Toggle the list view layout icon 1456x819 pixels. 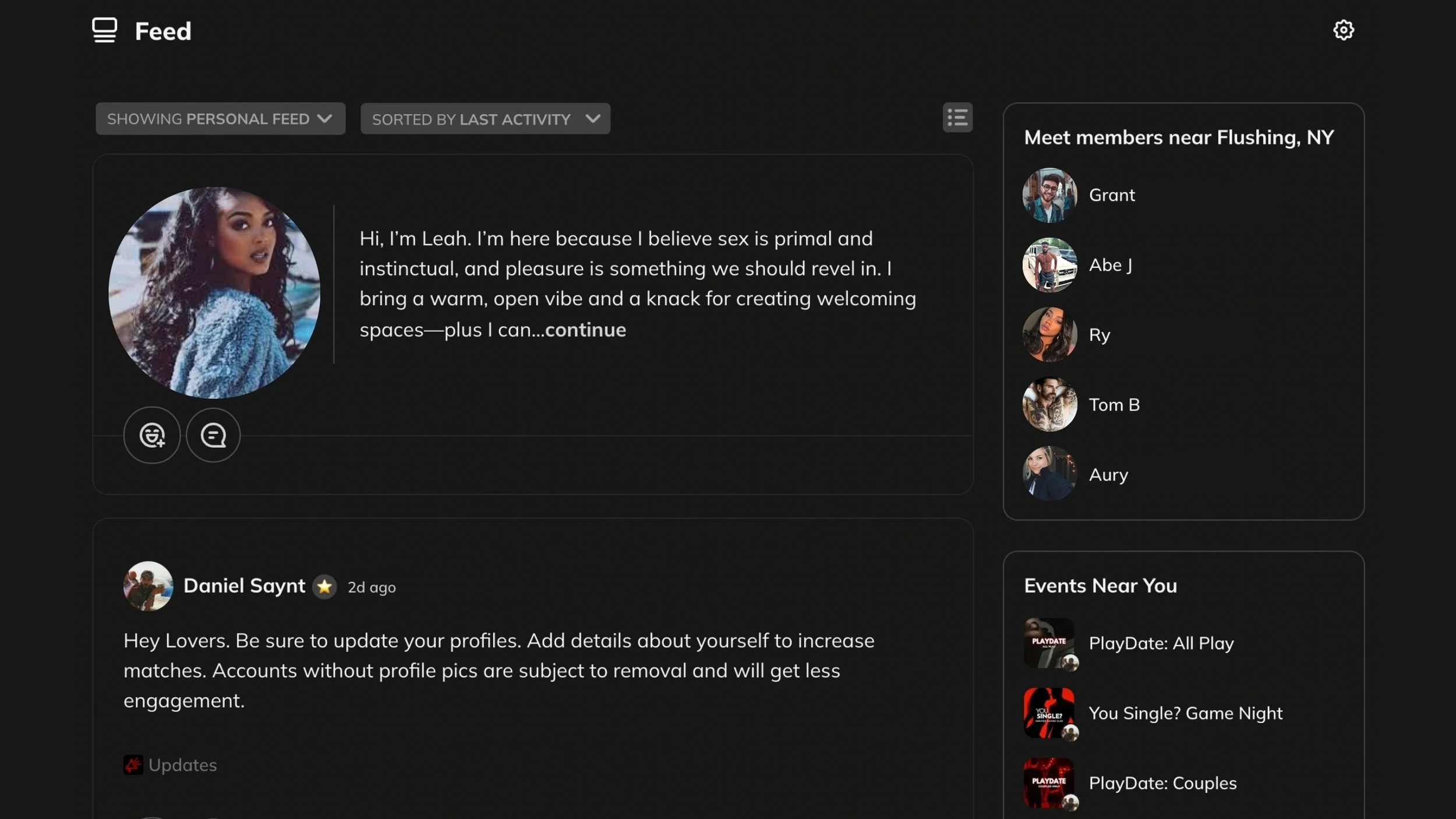pos(957,118)
